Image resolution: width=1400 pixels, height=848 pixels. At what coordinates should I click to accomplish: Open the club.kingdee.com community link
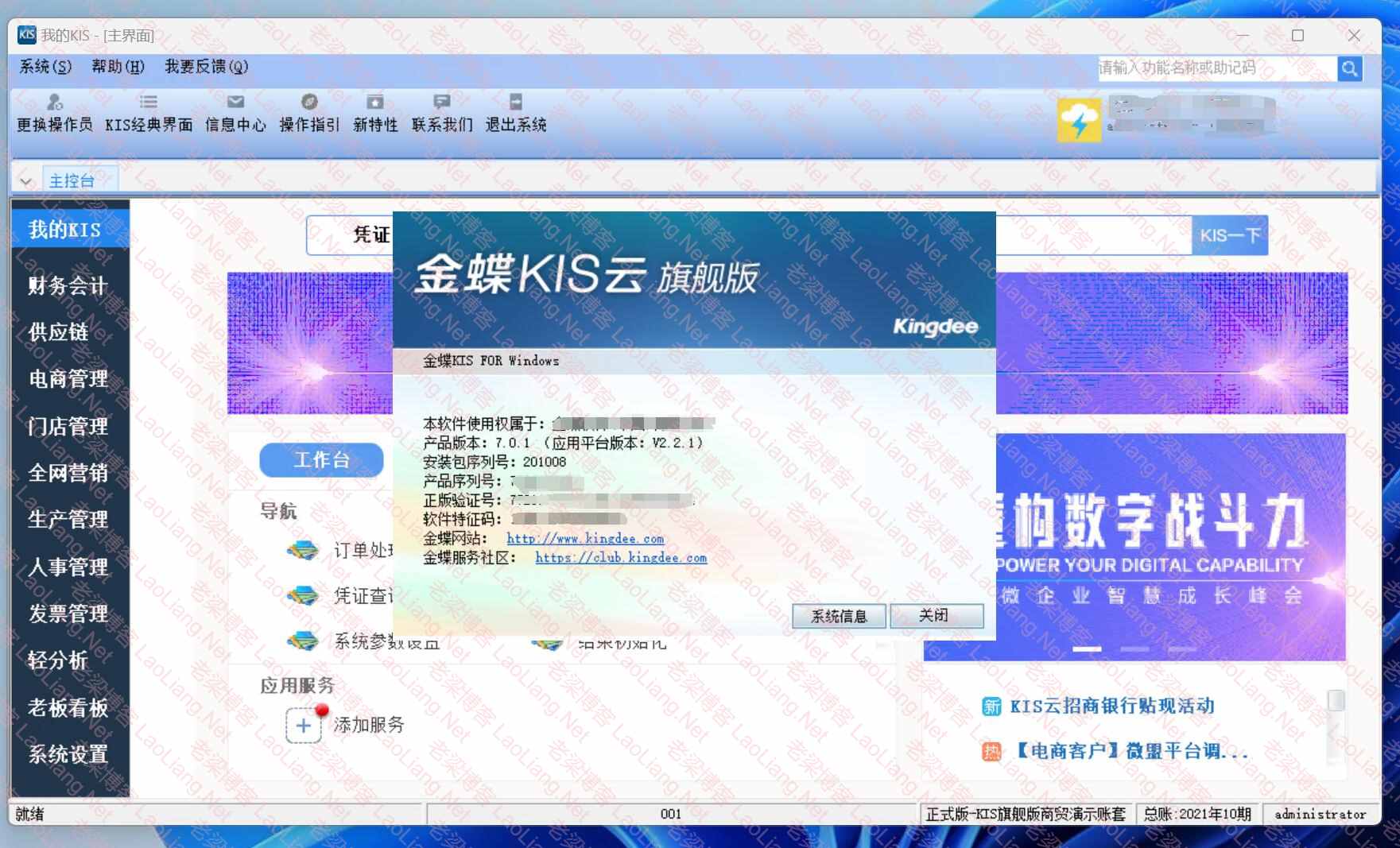[620, 558]
